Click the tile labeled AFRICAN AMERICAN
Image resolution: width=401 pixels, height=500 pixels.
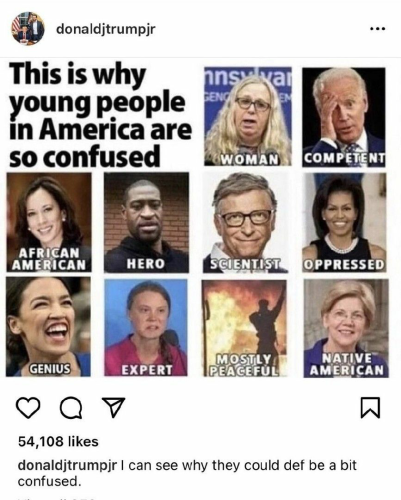point(49,222)
